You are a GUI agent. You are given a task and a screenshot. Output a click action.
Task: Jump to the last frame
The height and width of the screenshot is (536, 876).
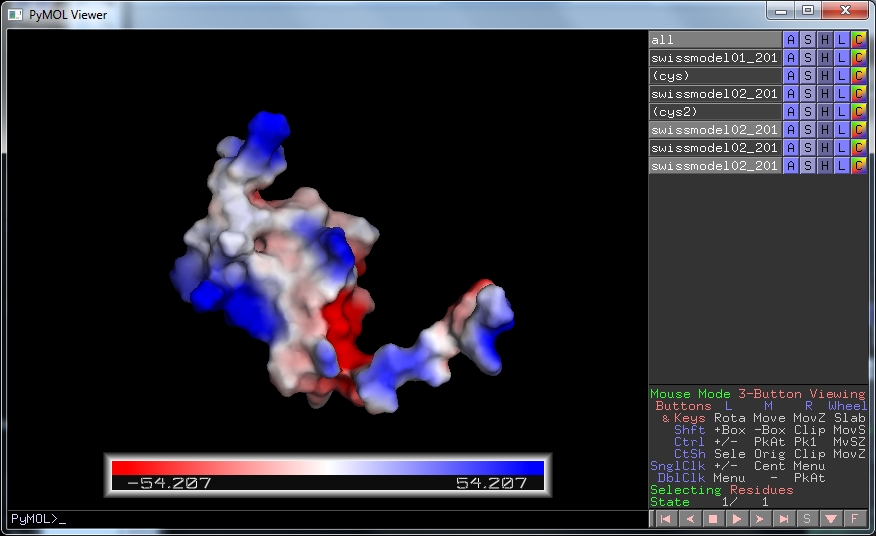[x=784, y=519]
